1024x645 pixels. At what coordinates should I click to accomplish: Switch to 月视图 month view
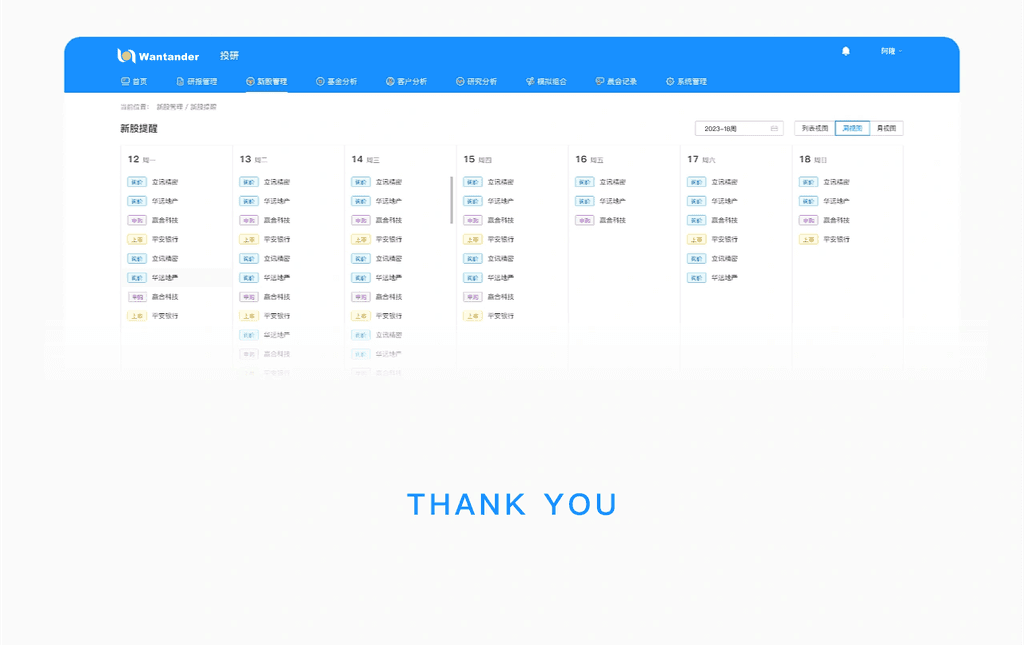click(x=886, y=129)
